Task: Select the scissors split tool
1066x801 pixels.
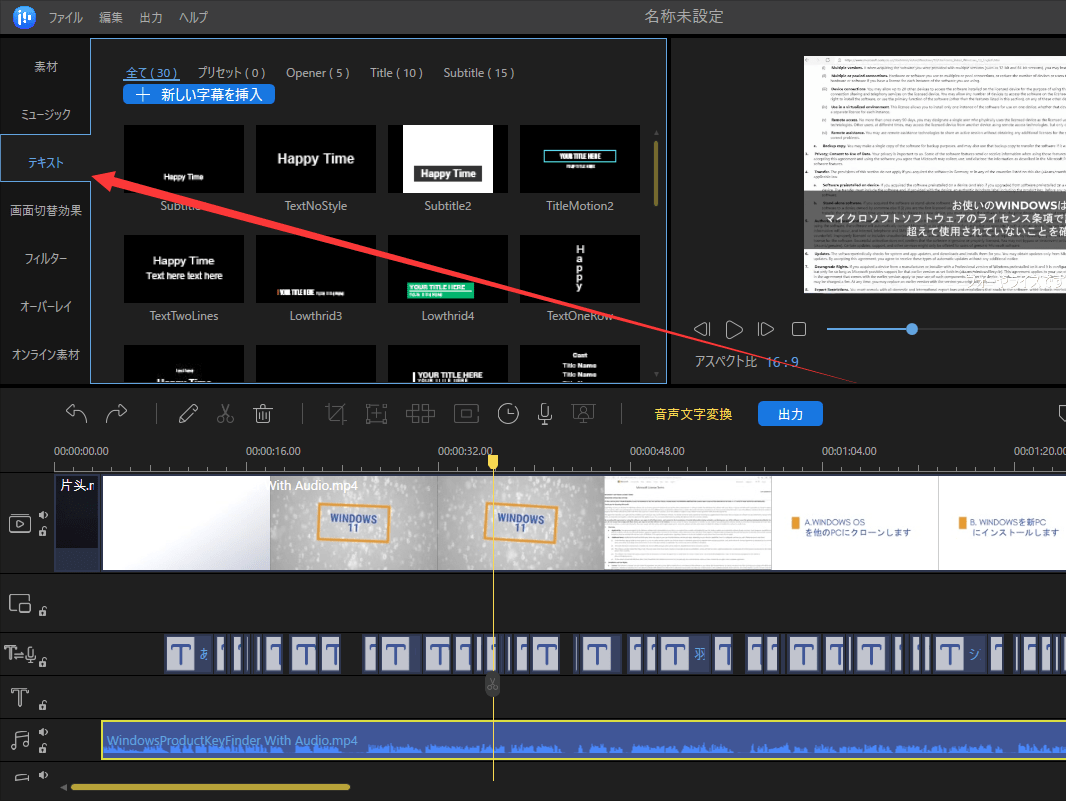Action: click(x=225, y=413)
